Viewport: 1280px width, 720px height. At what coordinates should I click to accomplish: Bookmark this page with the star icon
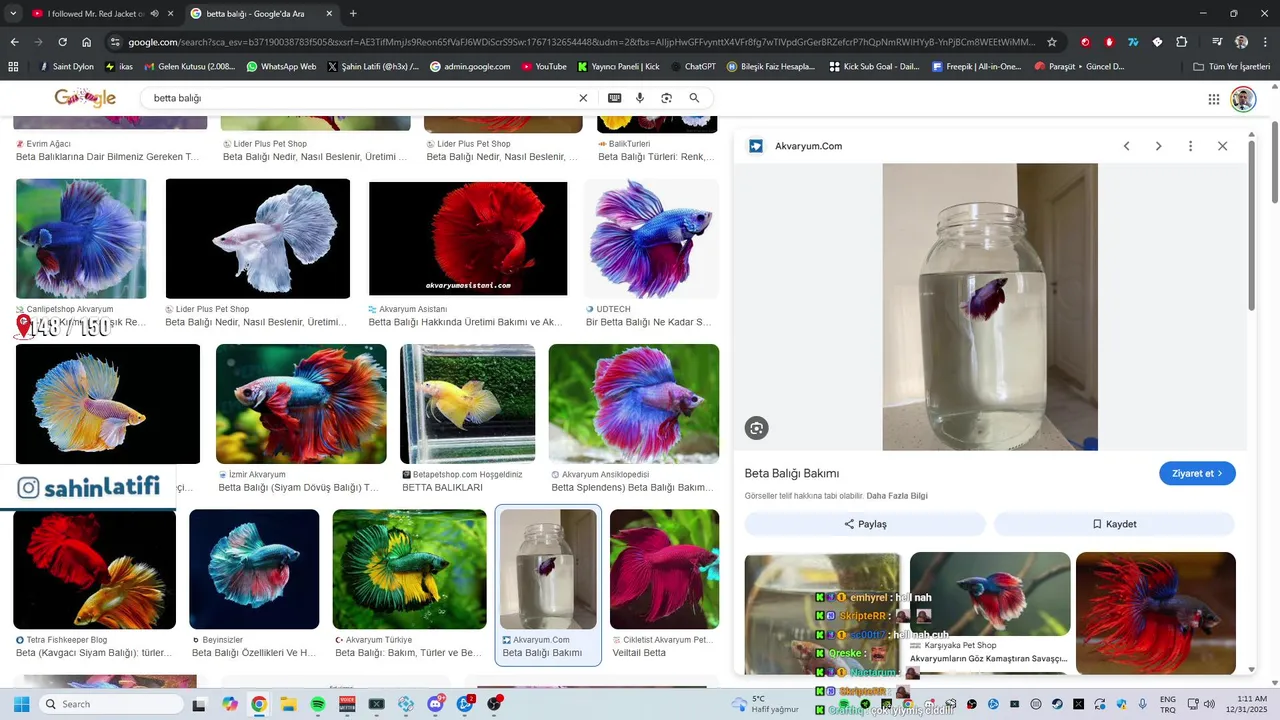[1052, 42]
